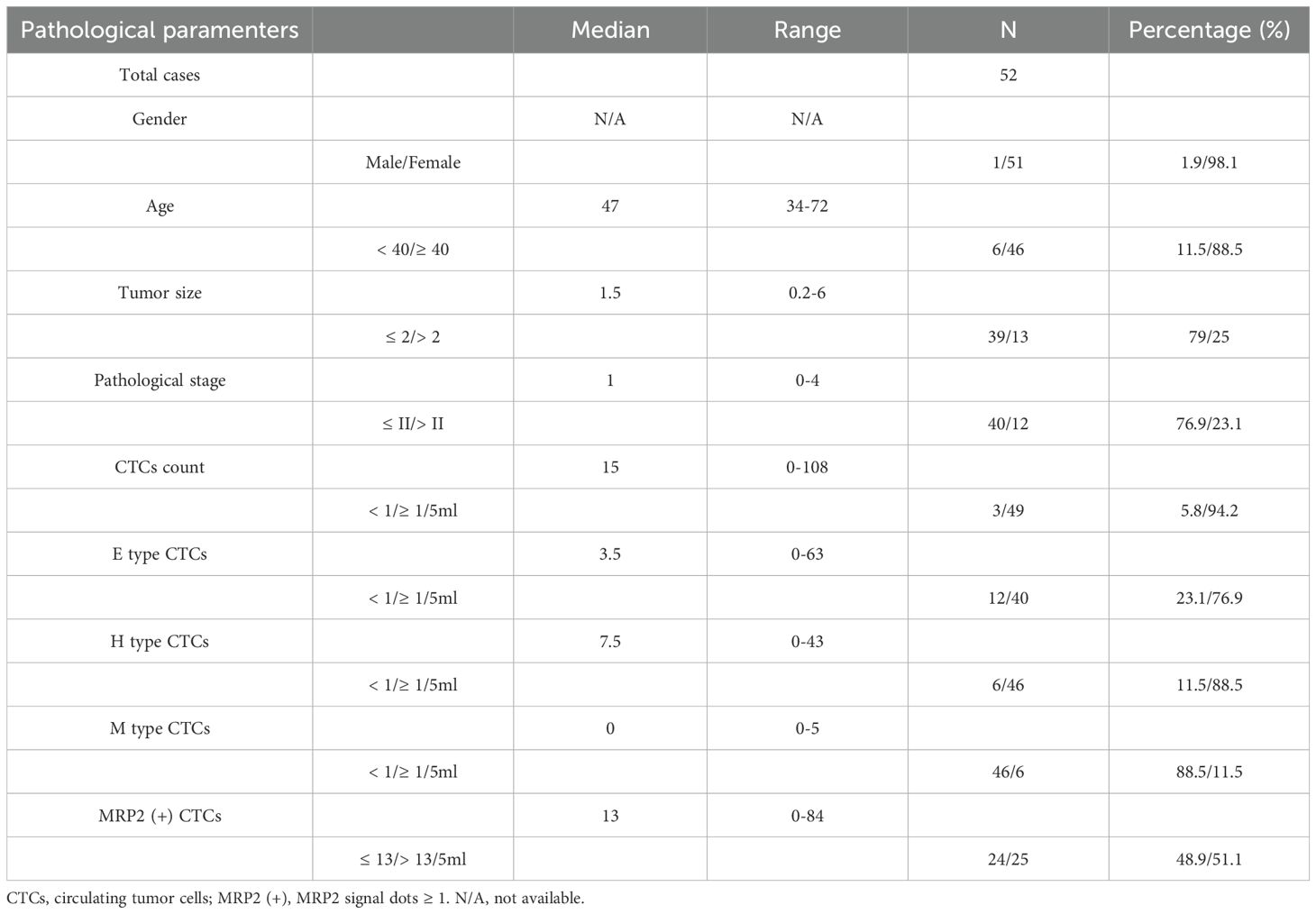1316x914 pixels.
Task: Click the Male/Female subcategory cell
Action: [413, 162]
